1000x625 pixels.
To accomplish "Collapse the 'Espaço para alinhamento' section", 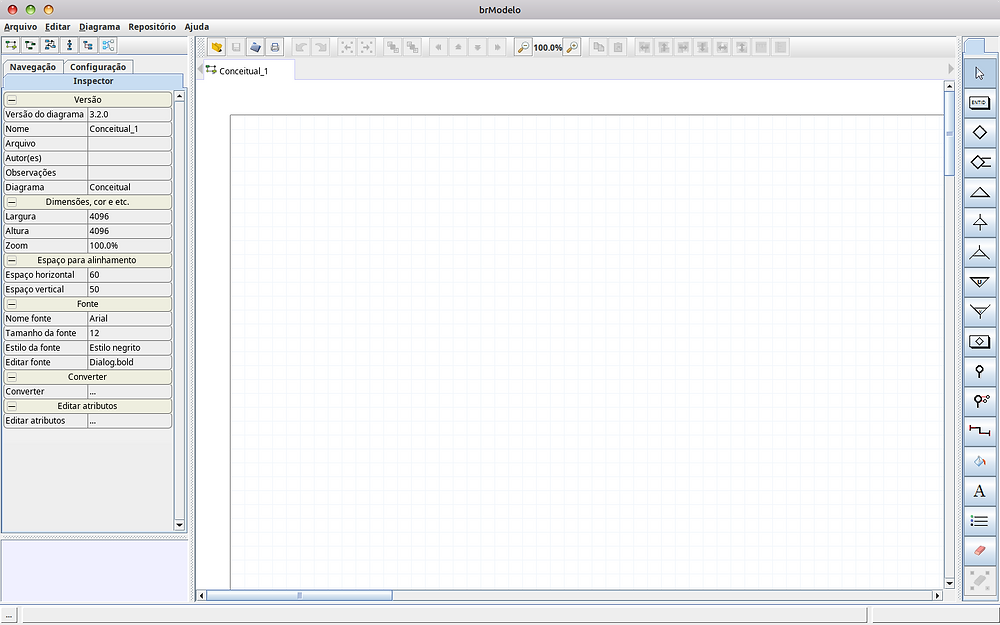I will click(x=11, y=260).
